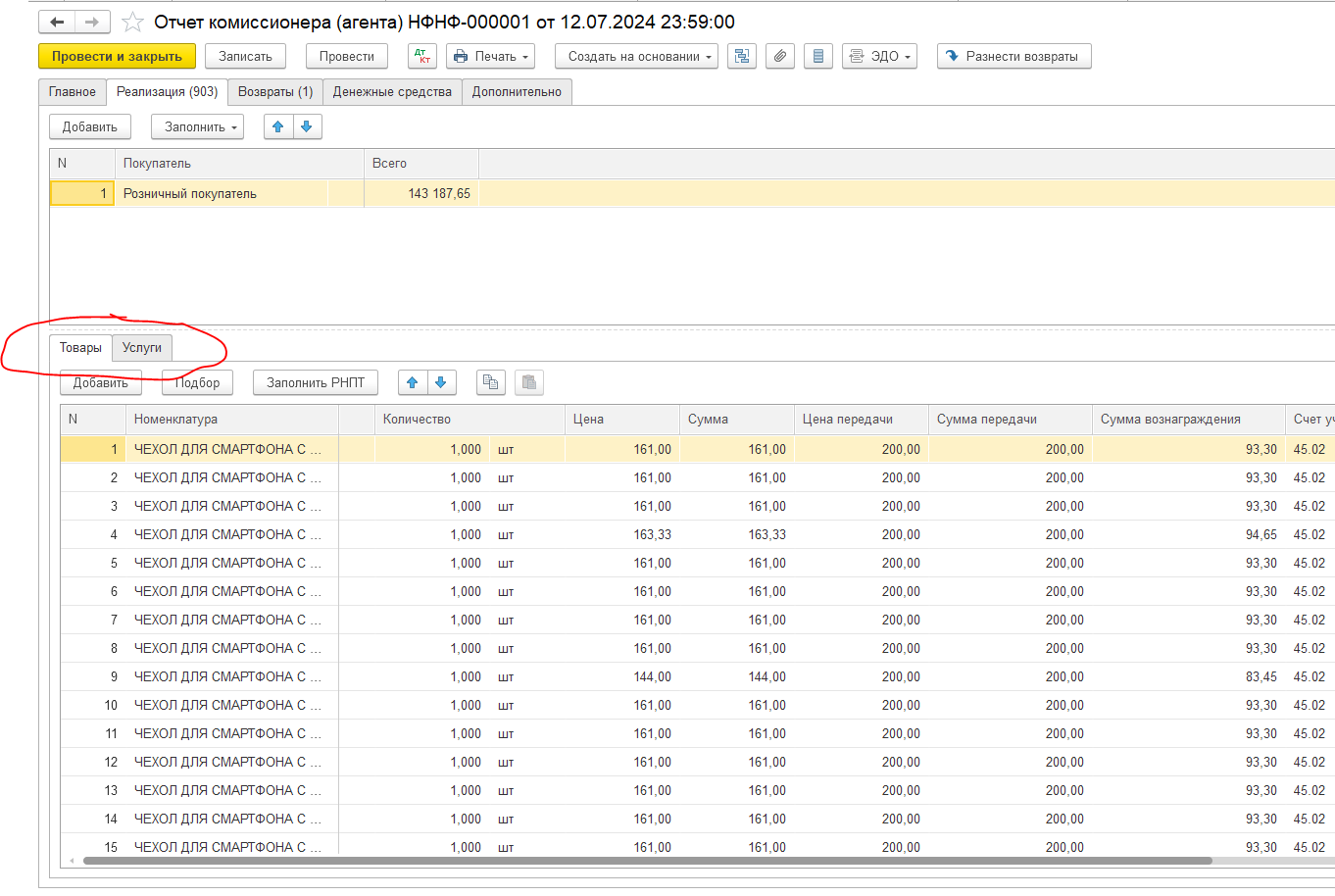
Task: Add document to favorites with star icon
Action: [132, 22]
